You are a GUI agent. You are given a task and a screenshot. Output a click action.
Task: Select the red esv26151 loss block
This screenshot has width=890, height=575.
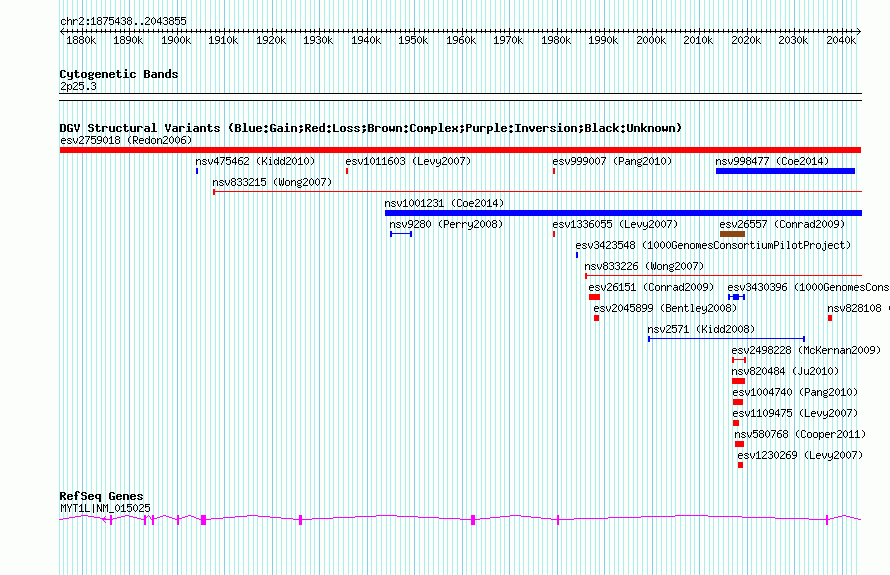pyautogui.click(x=594, y=297)
